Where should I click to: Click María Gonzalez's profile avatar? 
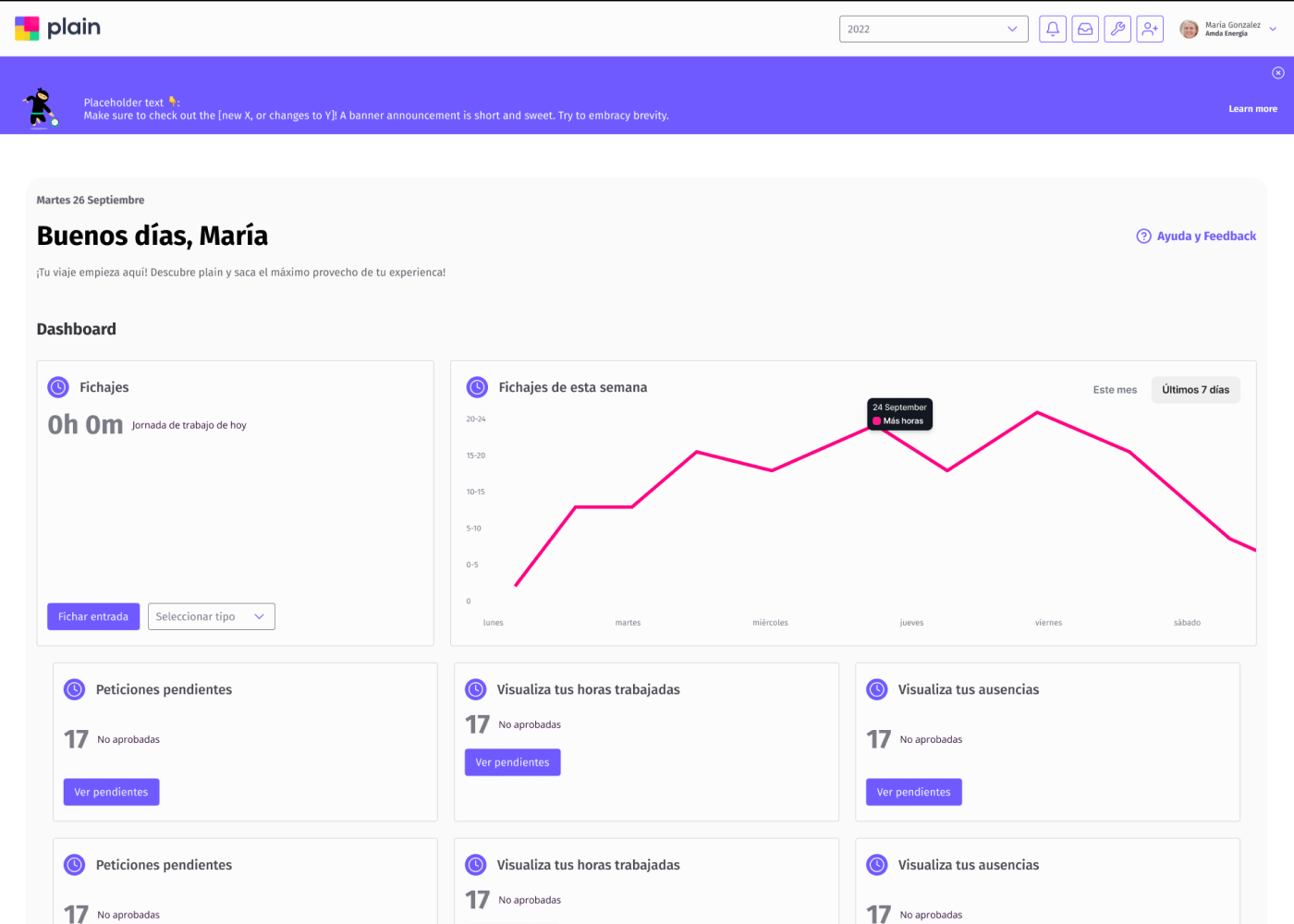coord(1190,30)
